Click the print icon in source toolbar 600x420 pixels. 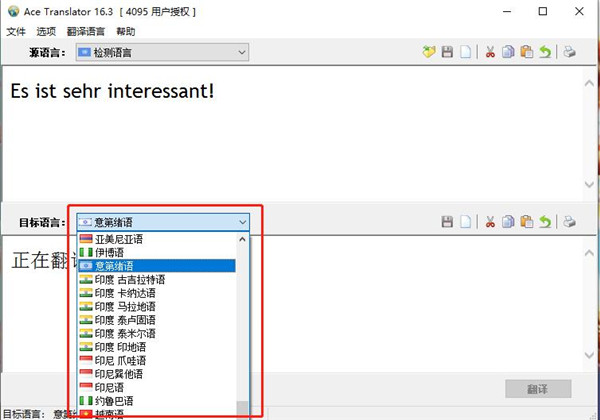pyautogui.click(x=569, y=52)
